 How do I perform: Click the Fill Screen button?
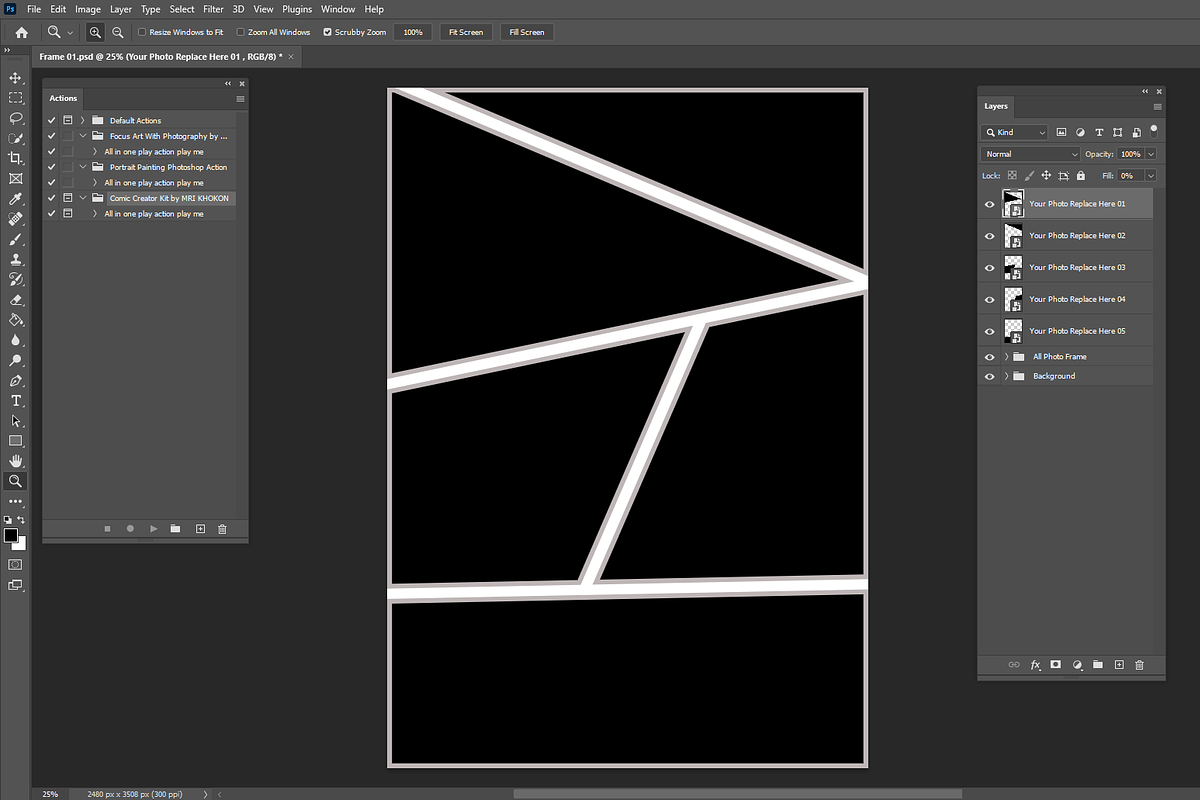pos(527,32)
